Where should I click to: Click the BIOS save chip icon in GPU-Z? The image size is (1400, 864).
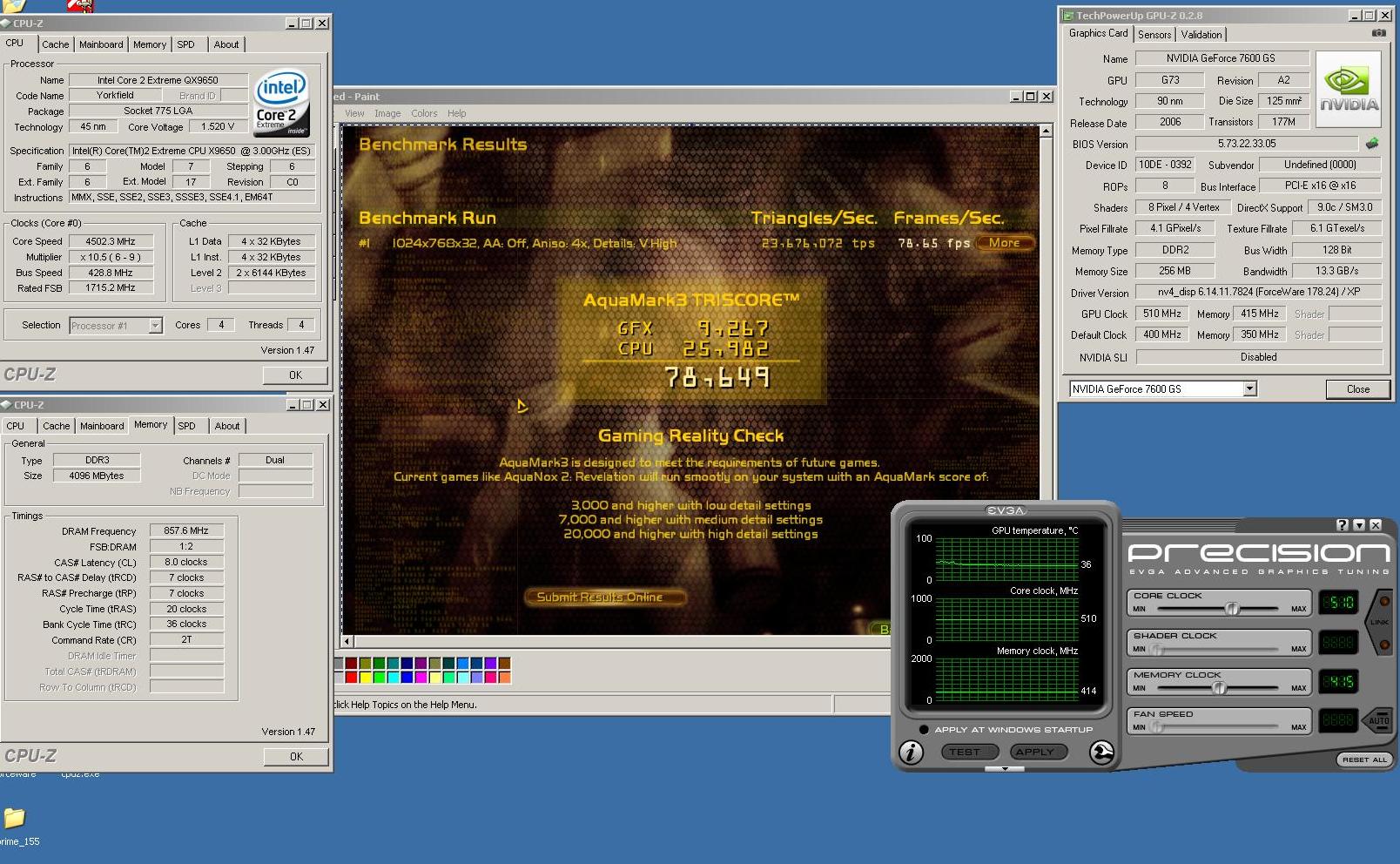(1373, 144)
